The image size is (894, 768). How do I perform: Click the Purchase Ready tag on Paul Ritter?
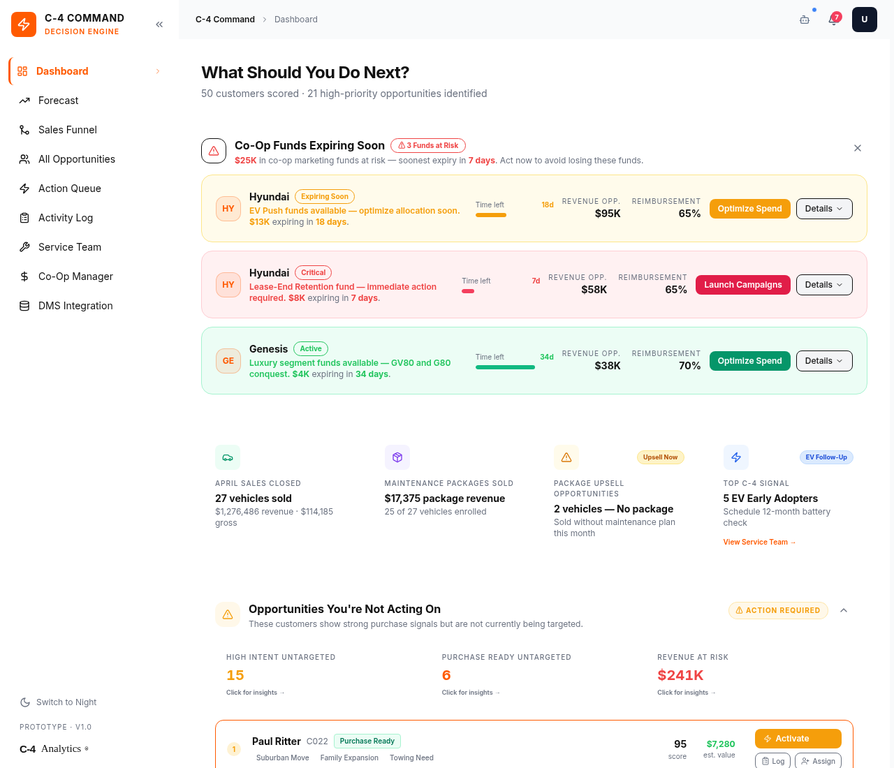[x=367, y=741]
